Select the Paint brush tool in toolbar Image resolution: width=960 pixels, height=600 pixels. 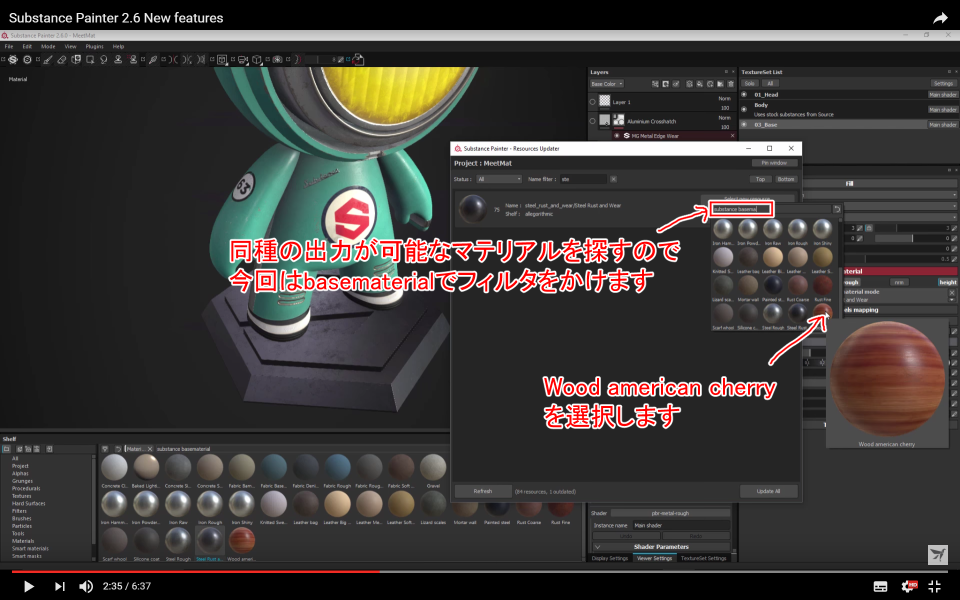(48, 59)
